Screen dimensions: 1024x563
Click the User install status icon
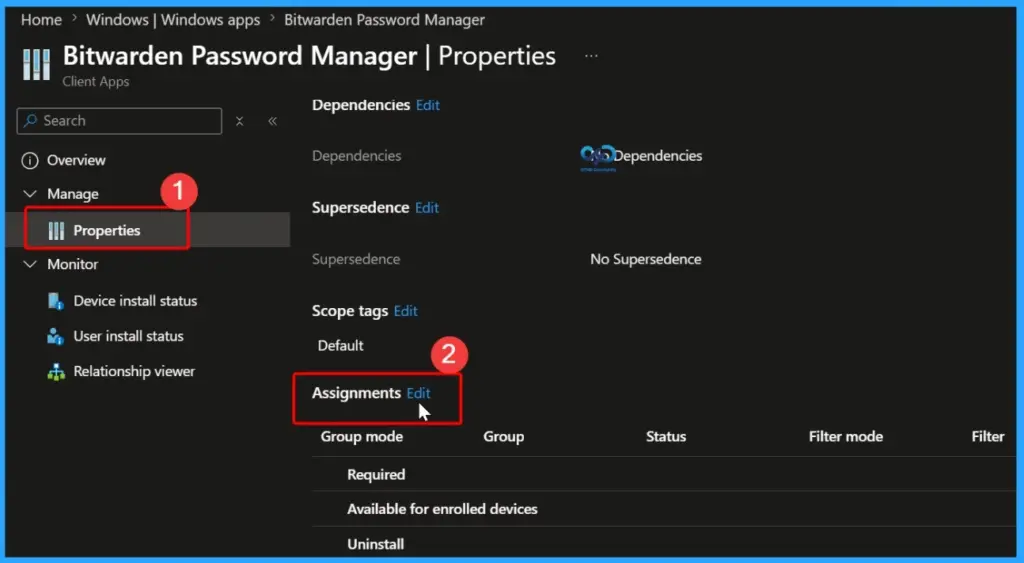point(56,336)
